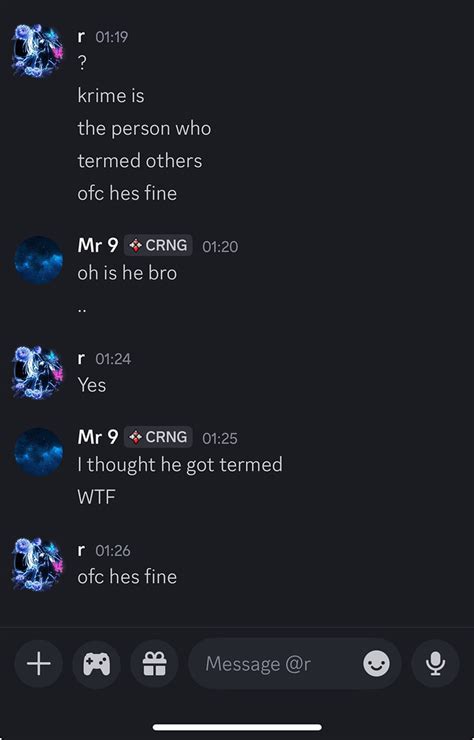474x740 pixels.
Task: Select the message "I thought he got termed"
Action: [180, 465]
